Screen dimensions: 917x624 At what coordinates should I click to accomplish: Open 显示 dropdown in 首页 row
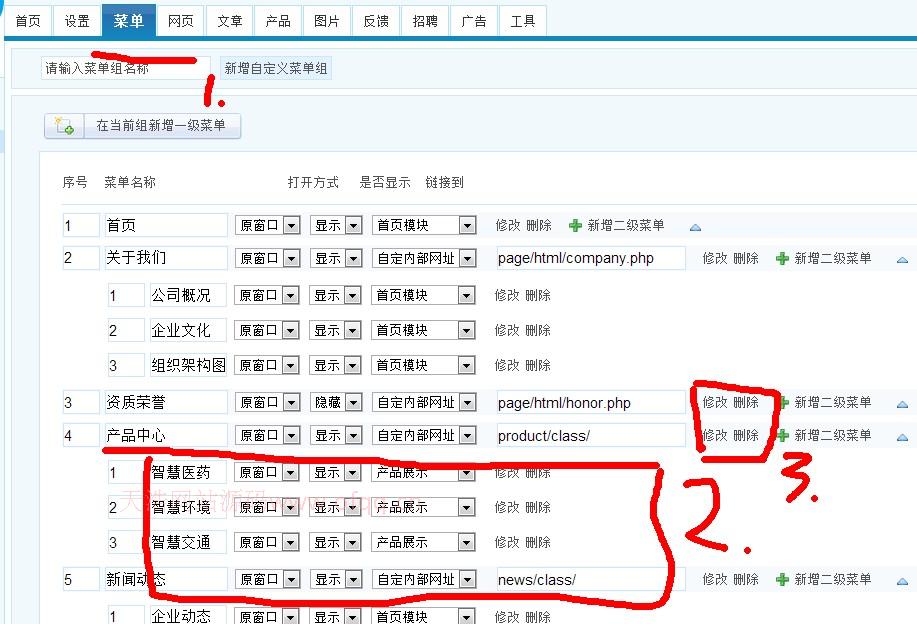[336, 225]
